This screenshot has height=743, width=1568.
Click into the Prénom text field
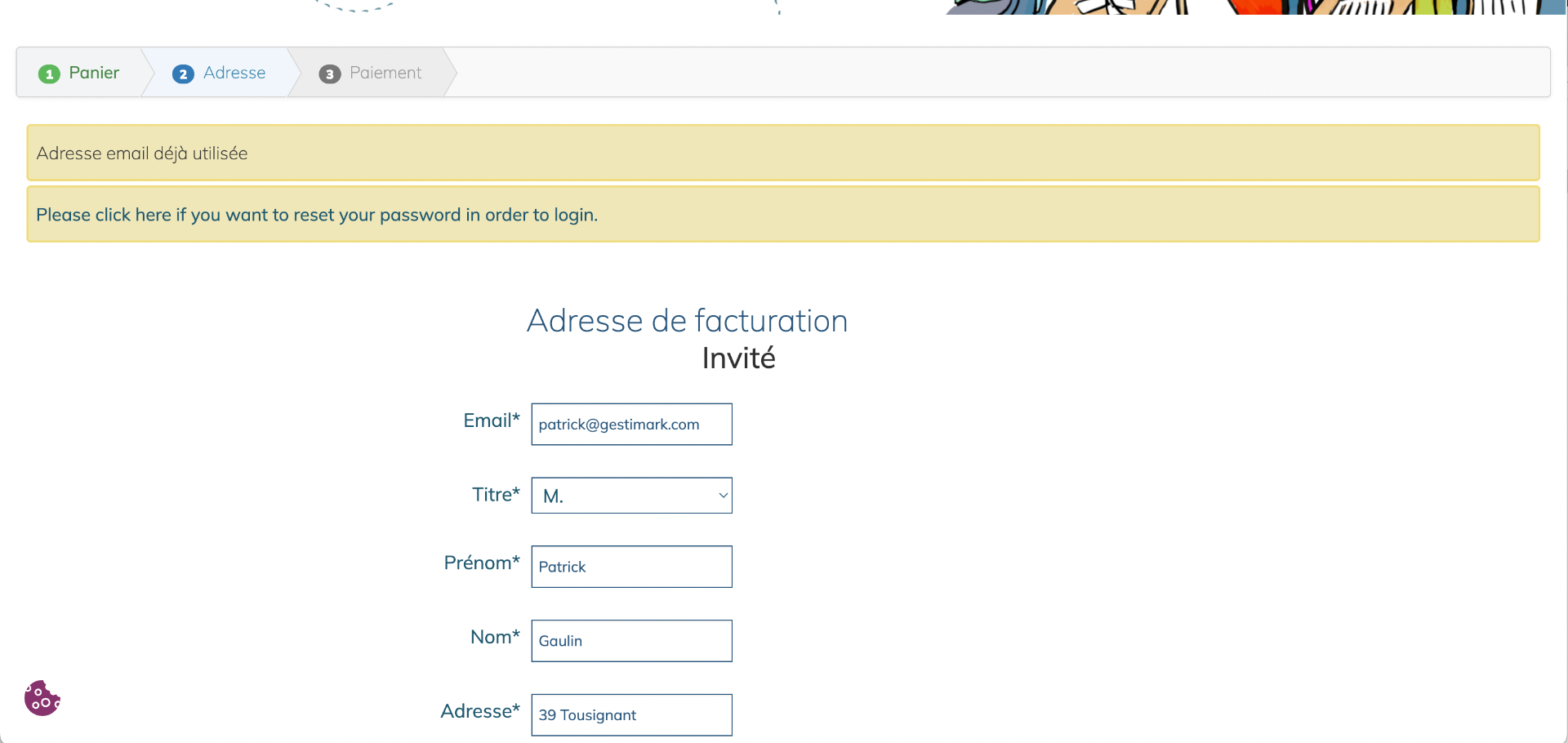point(631,567)
